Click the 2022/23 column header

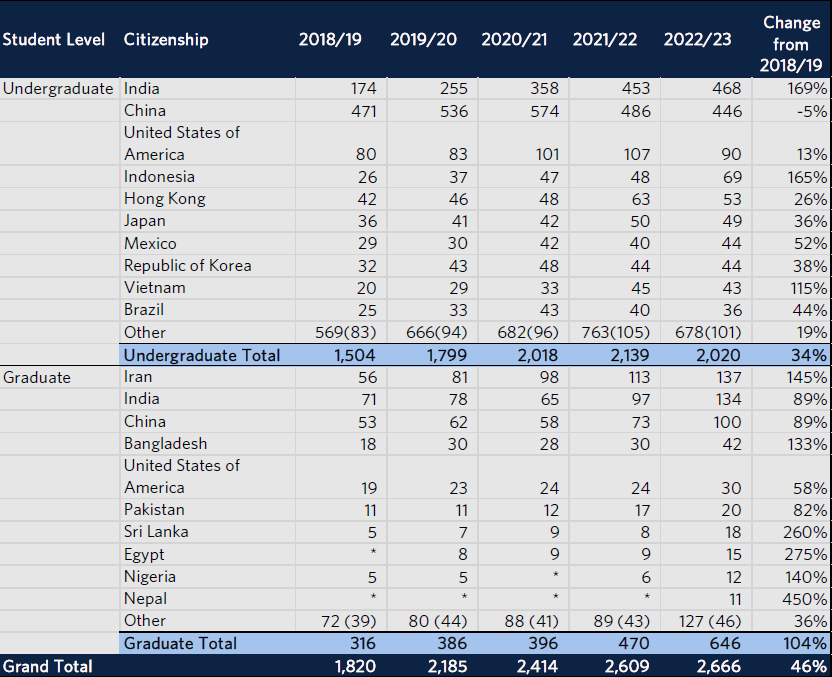tap(697, 39)
